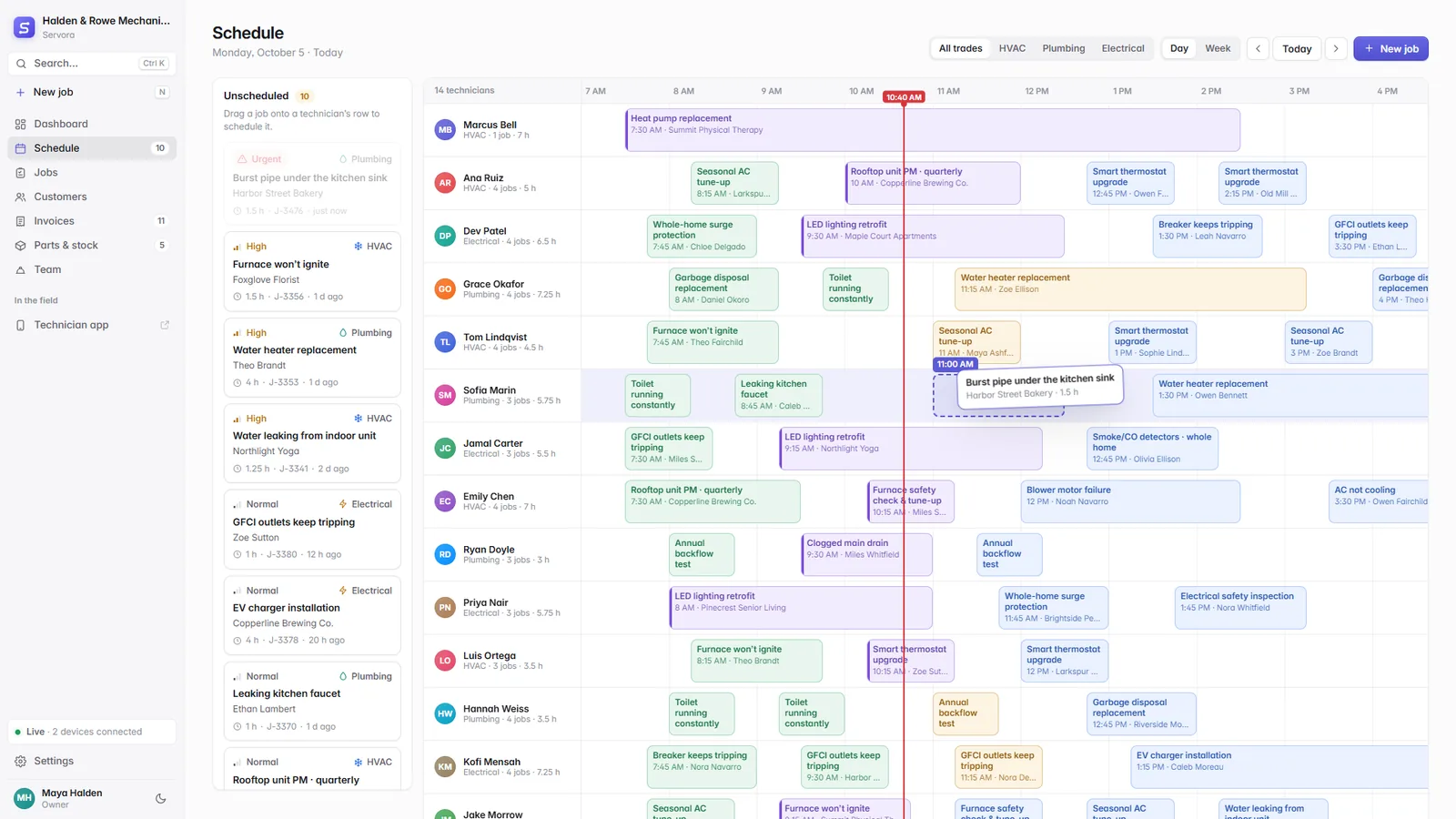Screen dimensions: 1456x819
Task: Click Maya Halden's MH avatar
Action: pos(25,798)
